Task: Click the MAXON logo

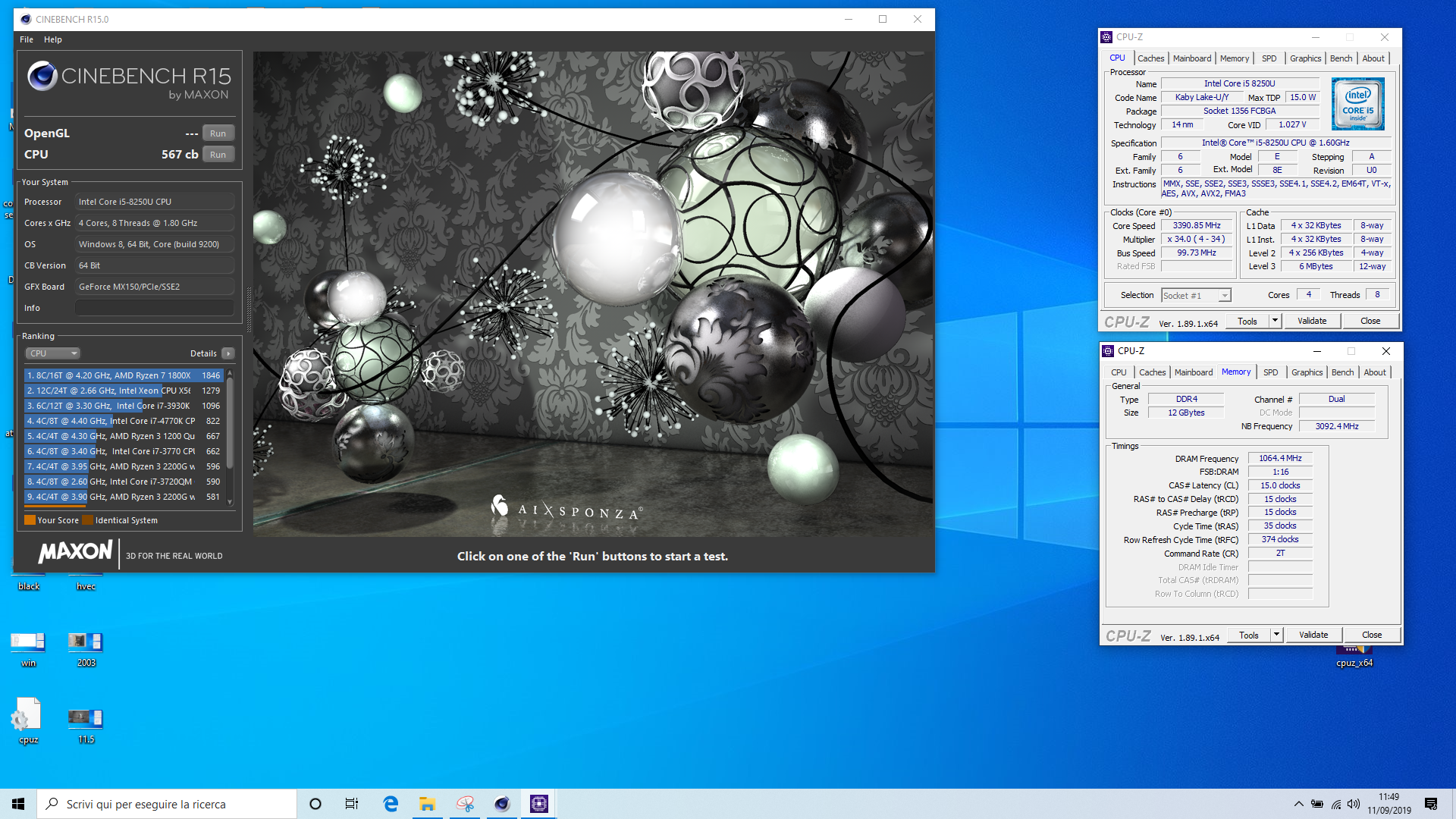Action: (x=75, y=551)
